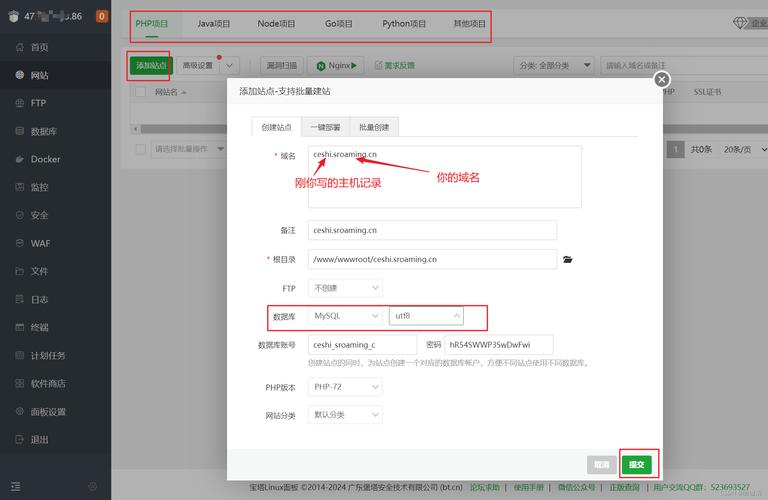Click the 退出 logout icon in sidebar
Image resolution: width=768 pixels, height=500 pixels.
coord(20,439)
